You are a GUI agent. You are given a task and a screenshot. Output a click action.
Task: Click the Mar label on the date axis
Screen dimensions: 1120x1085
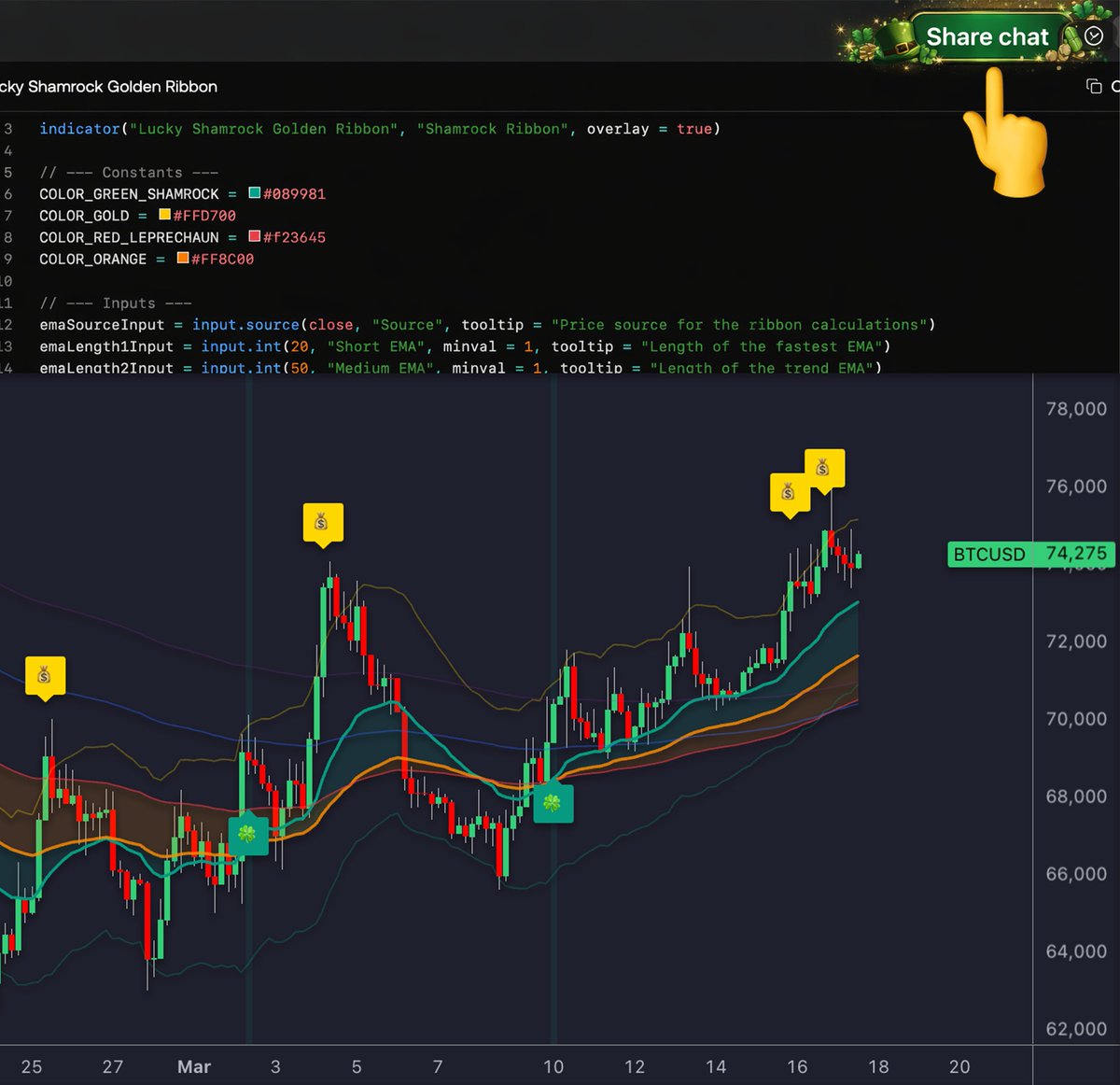pos(194,1066)
